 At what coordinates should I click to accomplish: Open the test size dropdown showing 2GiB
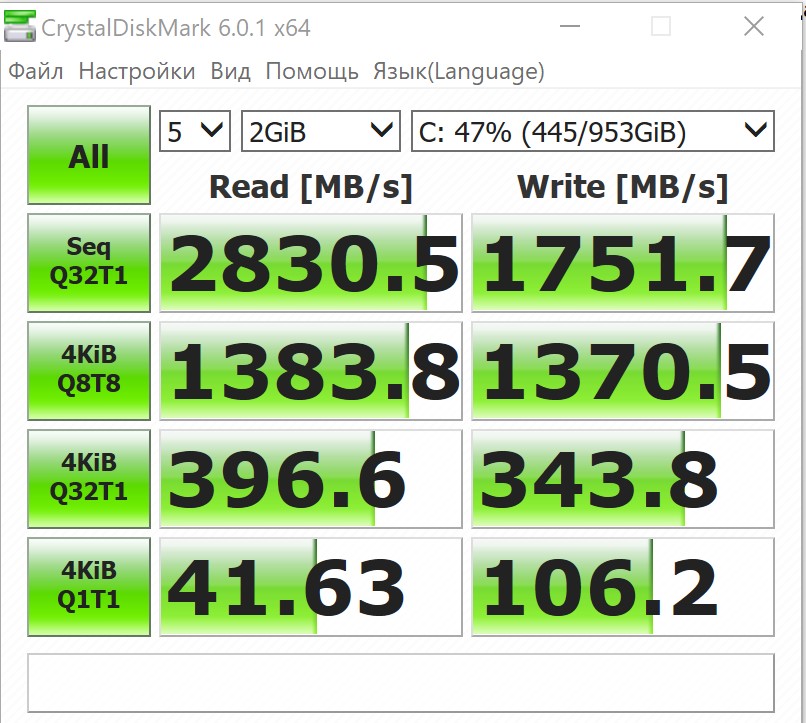coord(321,131)
